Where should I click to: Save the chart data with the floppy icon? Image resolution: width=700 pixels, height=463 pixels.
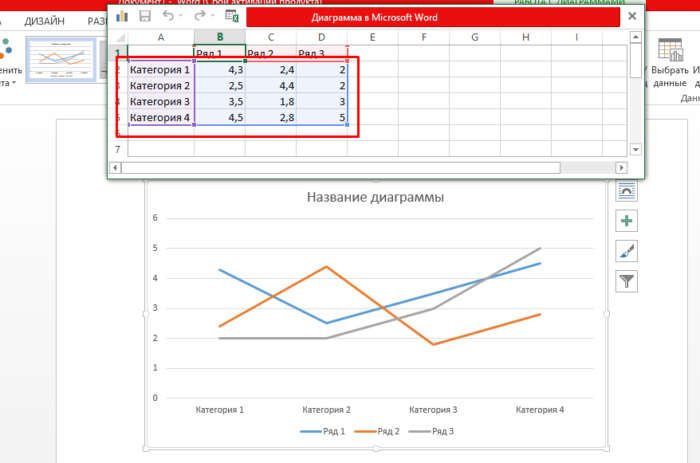tap(145, 17)
